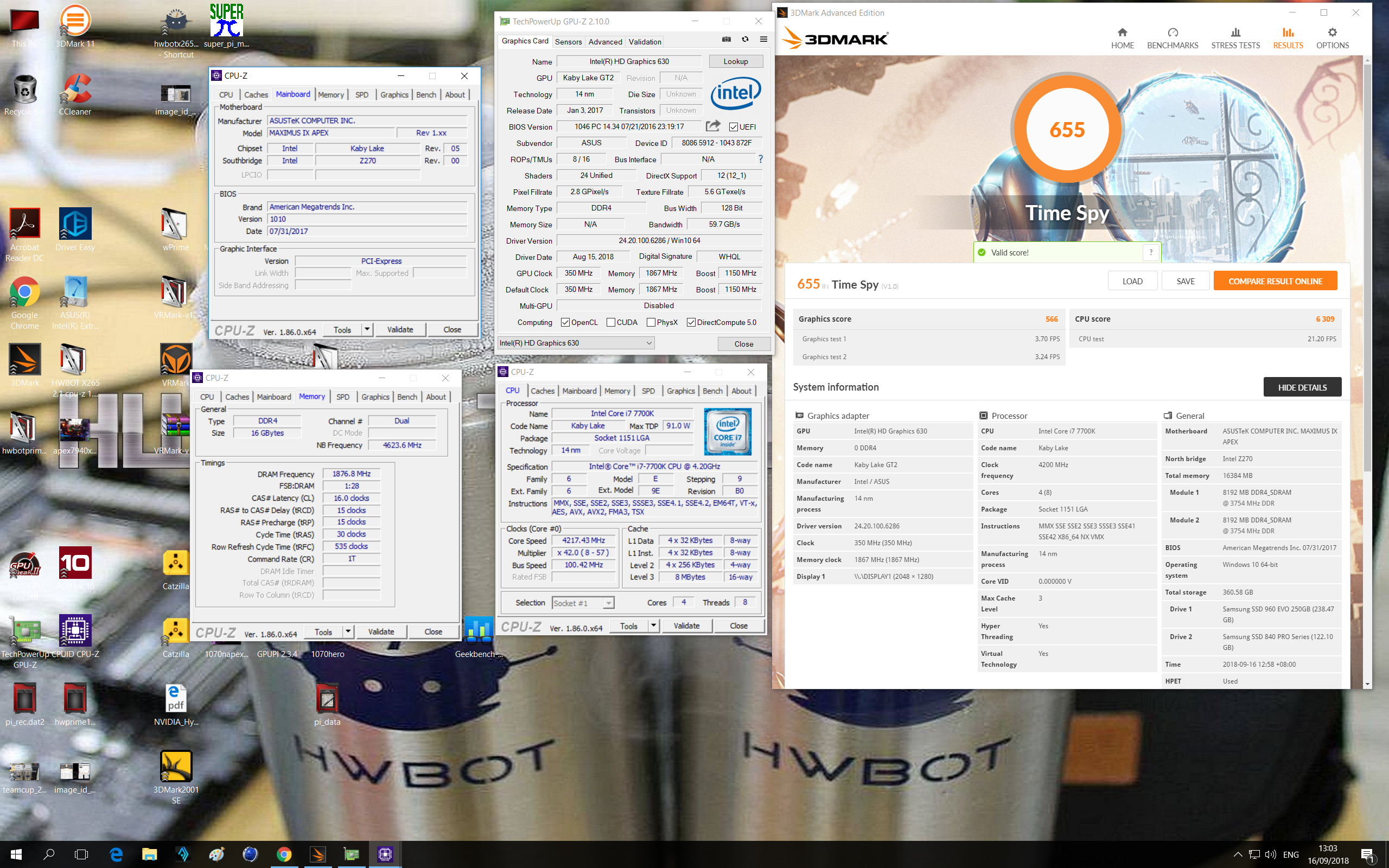This screenshot has height=868, width=1389.
Task: Open Tools dropdown arrow in Memory CPU-Z
Action: click(348, 631)
